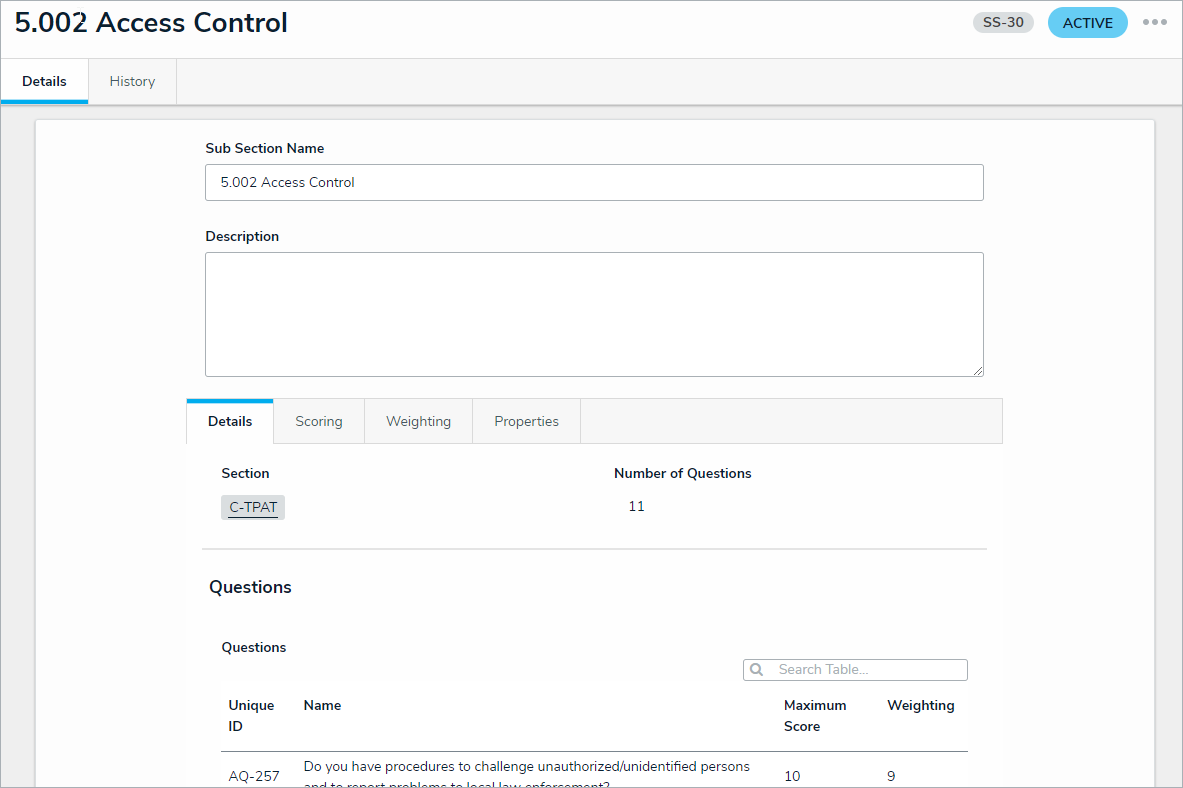Click the SS-30 identifier badge
The width and height of the screenshot is (1183, 788).
pos(1003,23)
